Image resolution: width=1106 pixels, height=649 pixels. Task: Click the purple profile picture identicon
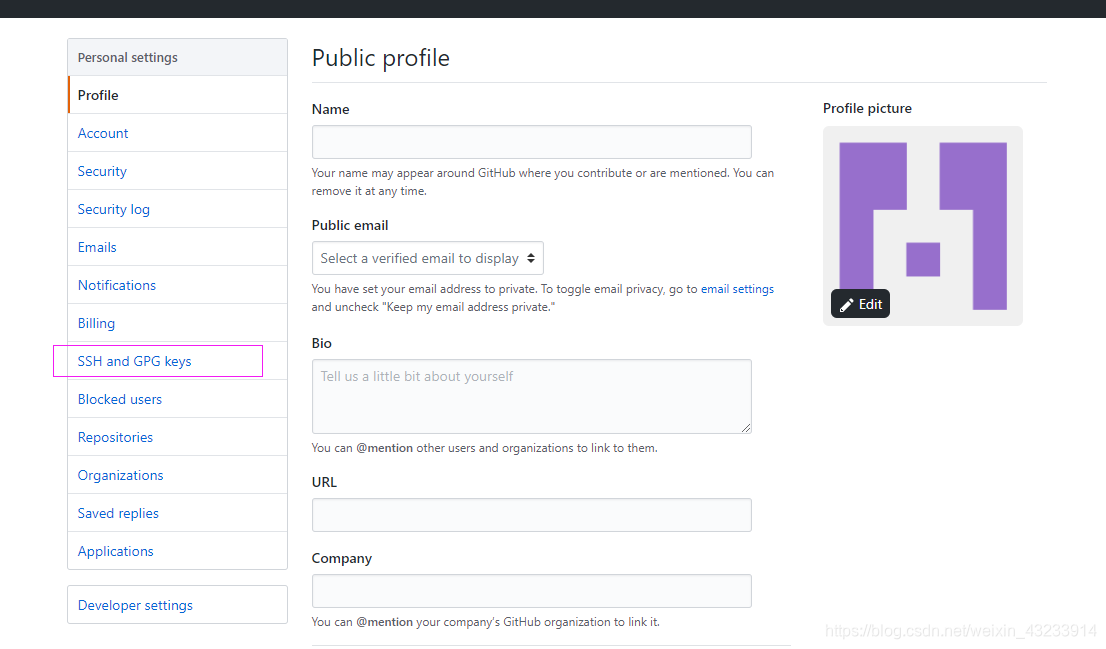(923, 226)
